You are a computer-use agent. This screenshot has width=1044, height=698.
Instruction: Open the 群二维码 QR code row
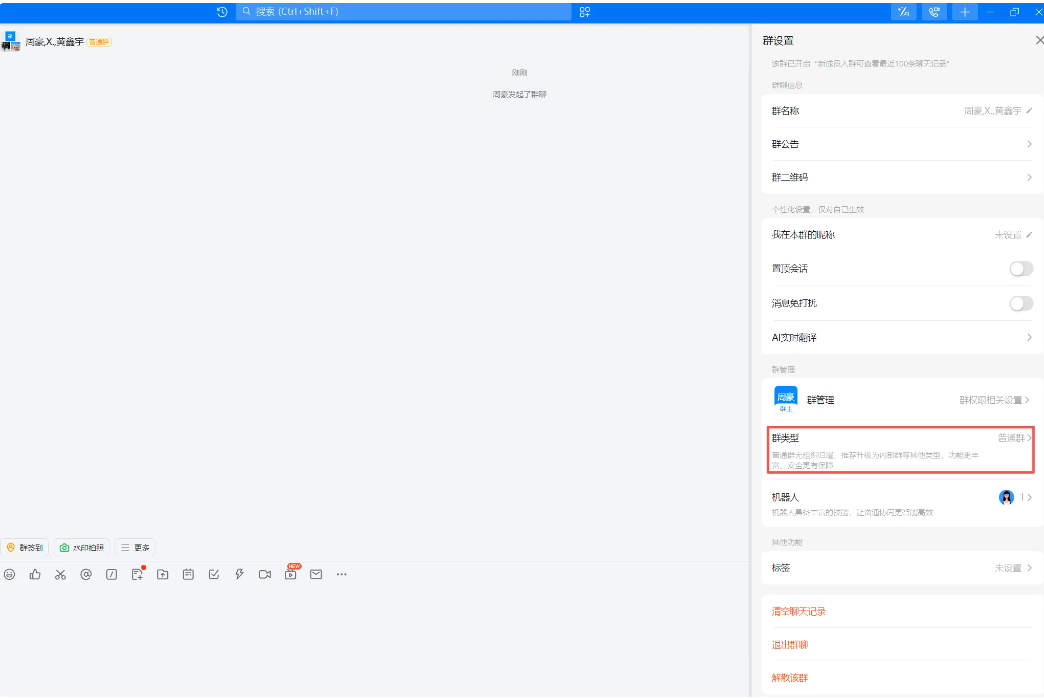[901, 177]
